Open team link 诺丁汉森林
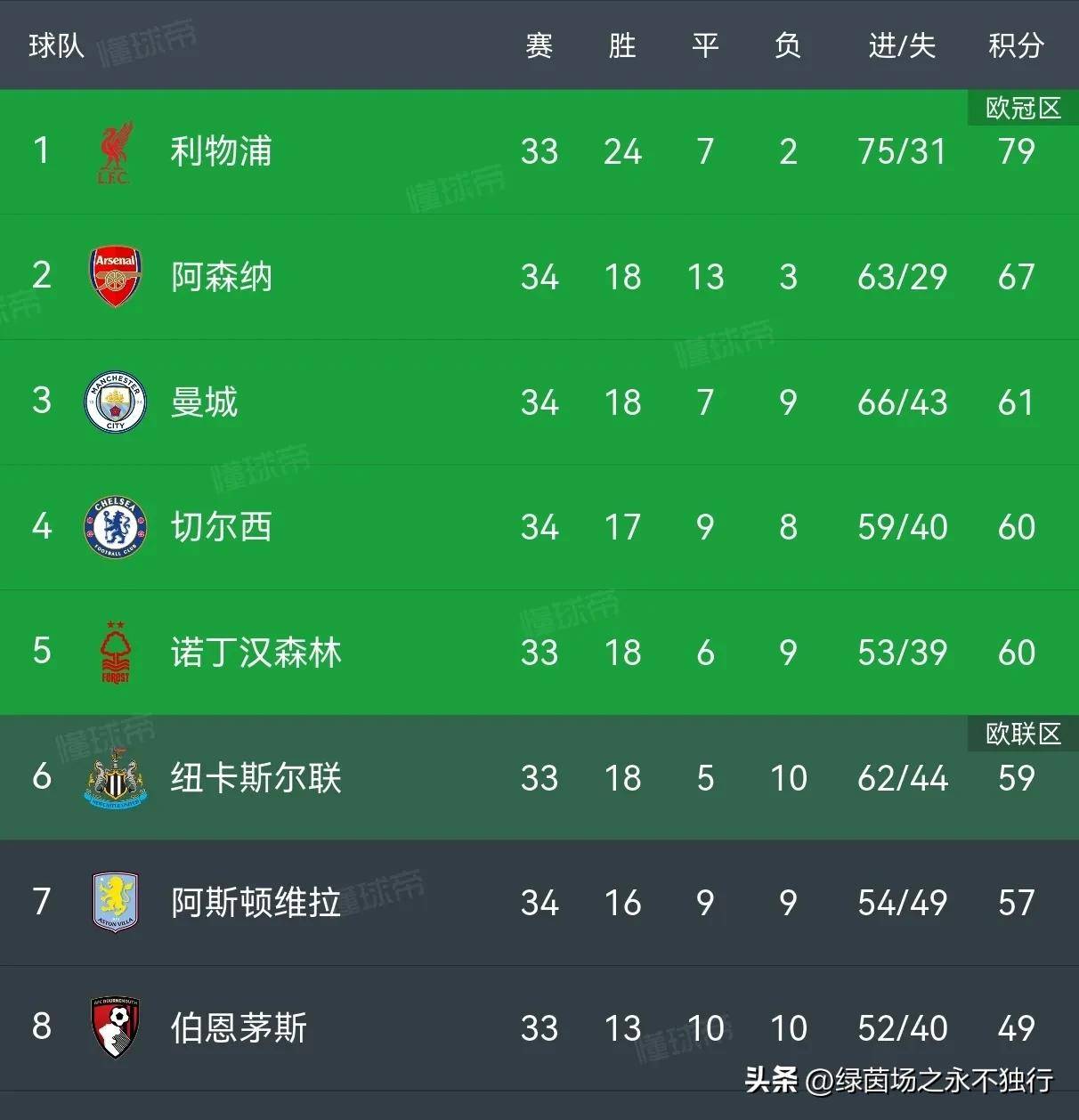 click(x=256, y=653)
